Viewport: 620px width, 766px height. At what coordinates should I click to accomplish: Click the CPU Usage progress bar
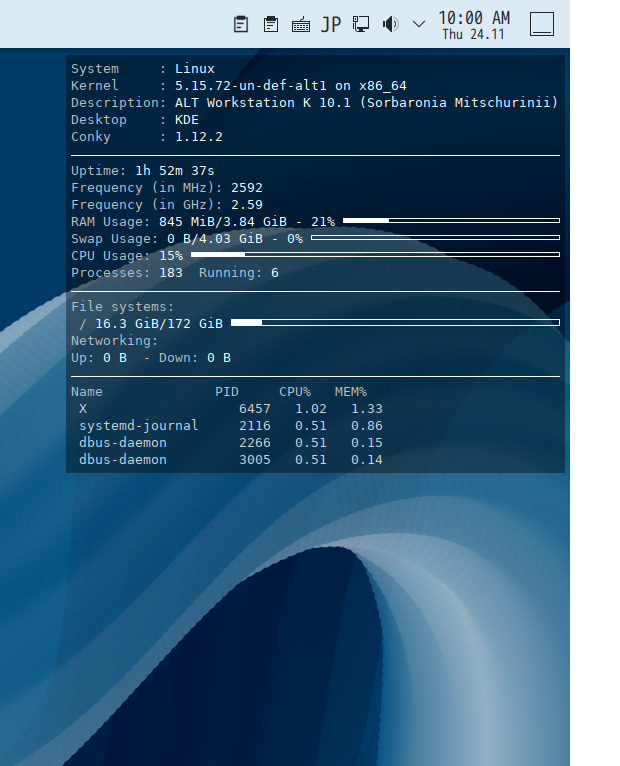[x=375, y=255]
